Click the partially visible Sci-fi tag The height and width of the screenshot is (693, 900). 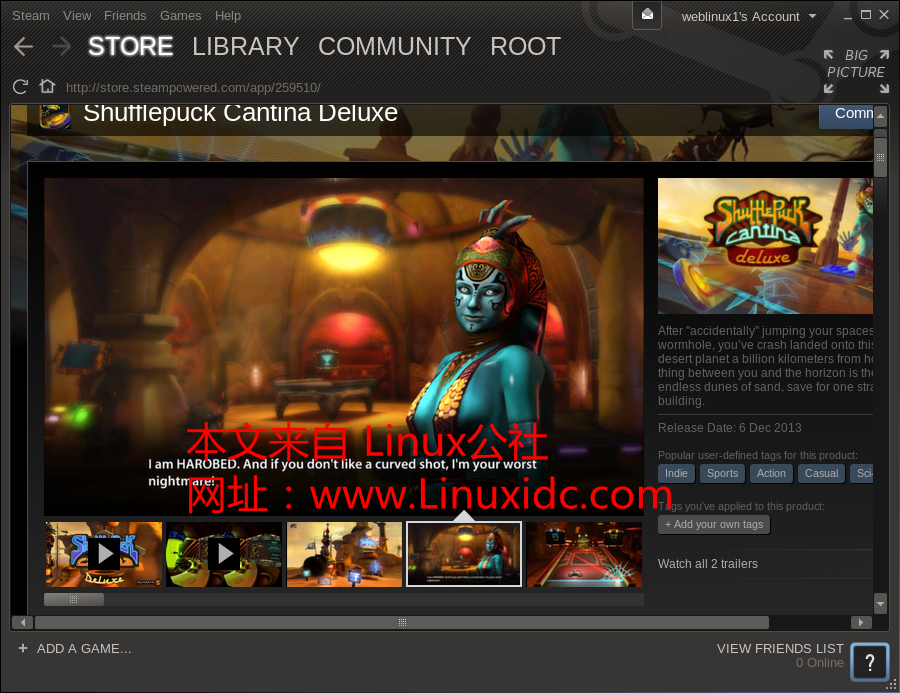click(862, 474)
